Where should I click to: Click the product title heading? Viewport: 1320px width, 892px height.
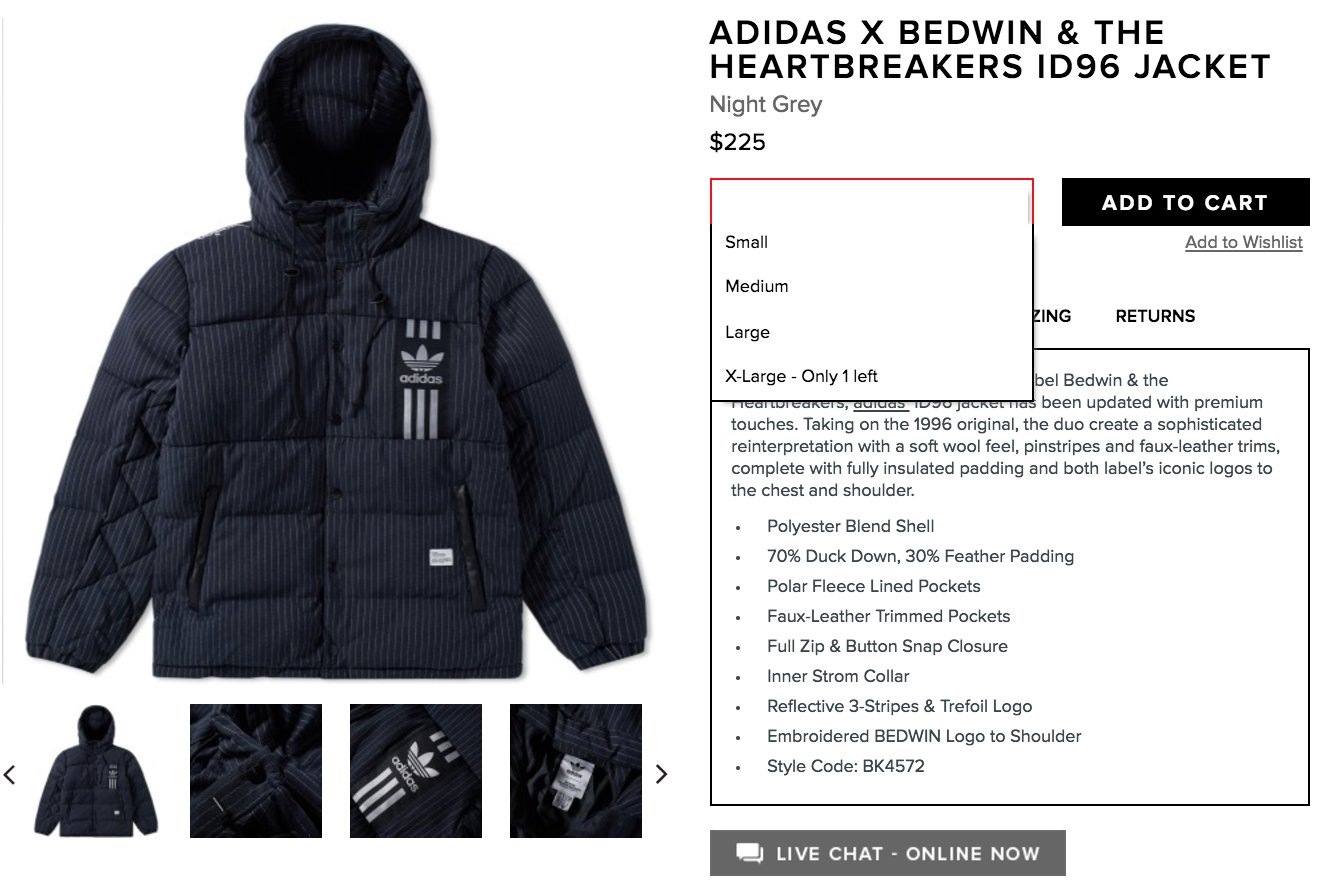coord(990,49)
